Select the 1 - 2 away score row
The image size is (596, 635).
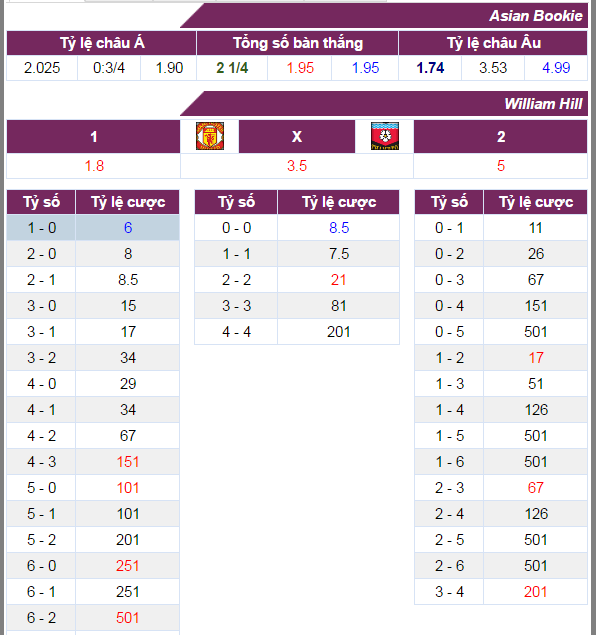coord(501,358)
